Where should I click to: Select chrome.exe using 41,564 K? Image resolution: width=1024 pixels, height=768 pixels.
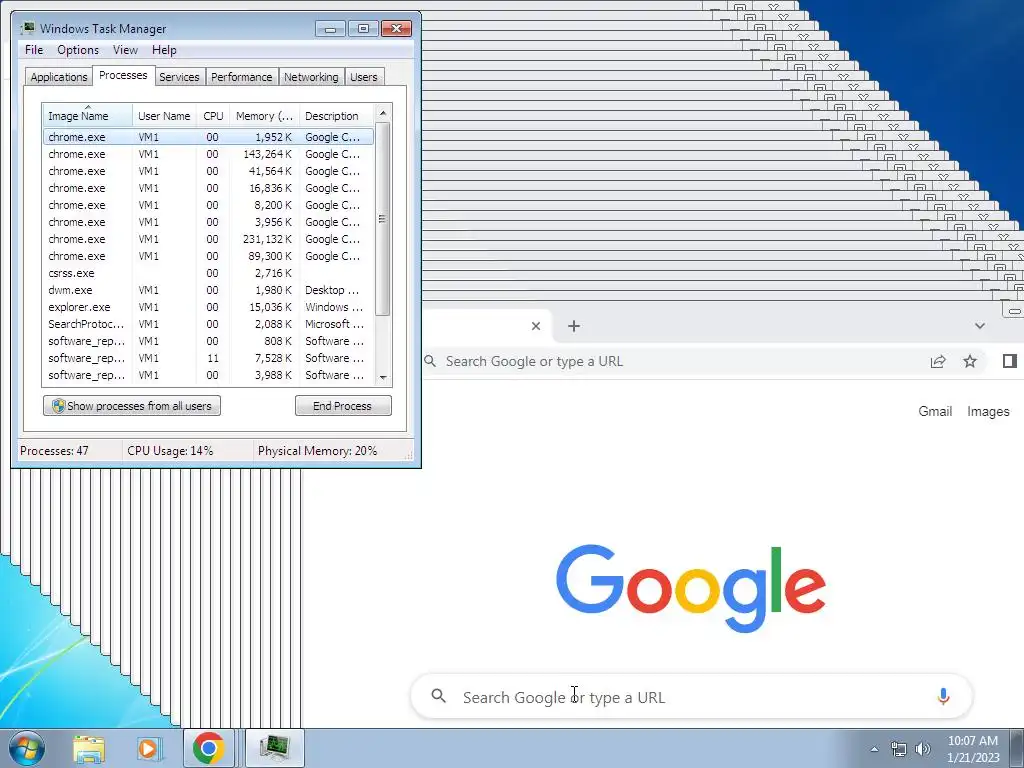tap(208, 171)
